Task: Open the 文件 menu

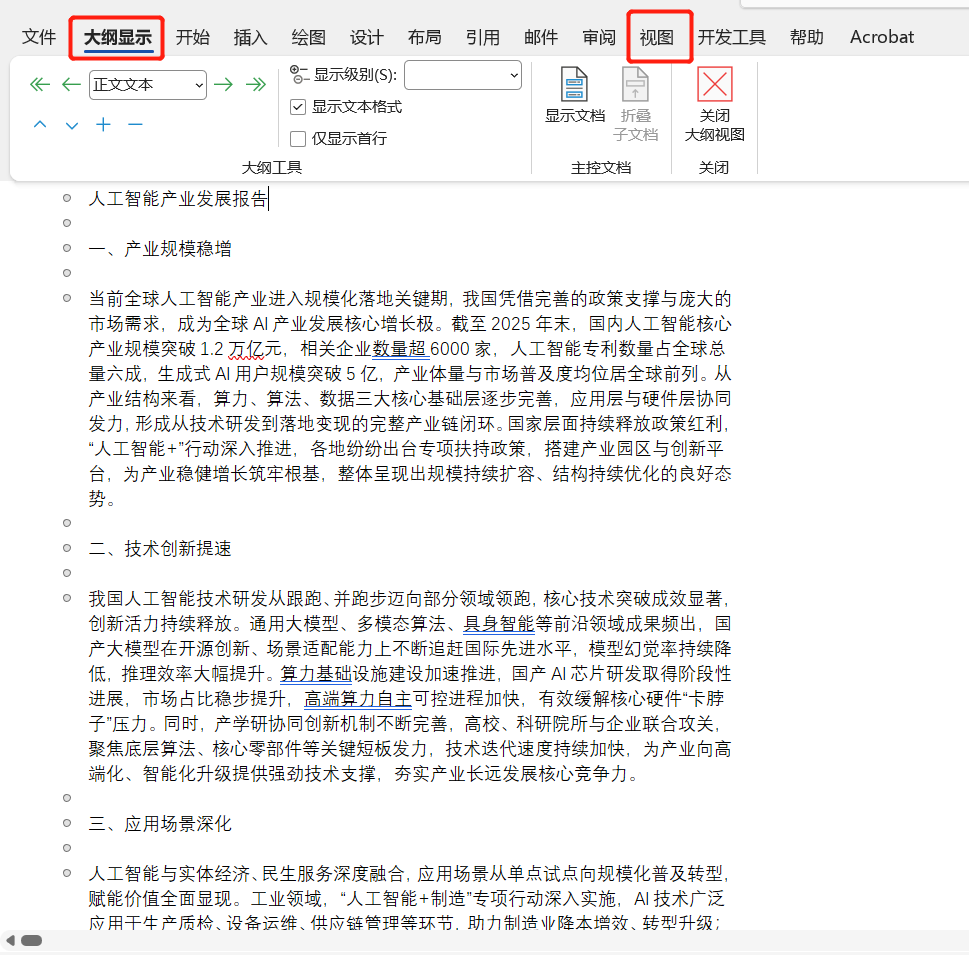Action: (x=39, y=37)
